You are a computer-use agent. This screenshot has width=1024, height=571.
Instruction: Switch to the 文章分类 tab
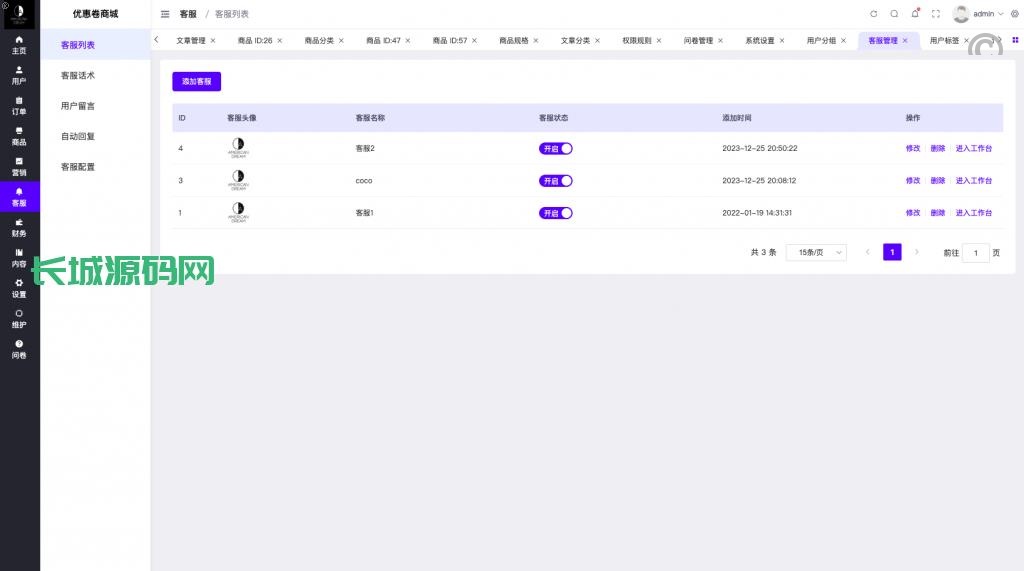pos(575,41)
